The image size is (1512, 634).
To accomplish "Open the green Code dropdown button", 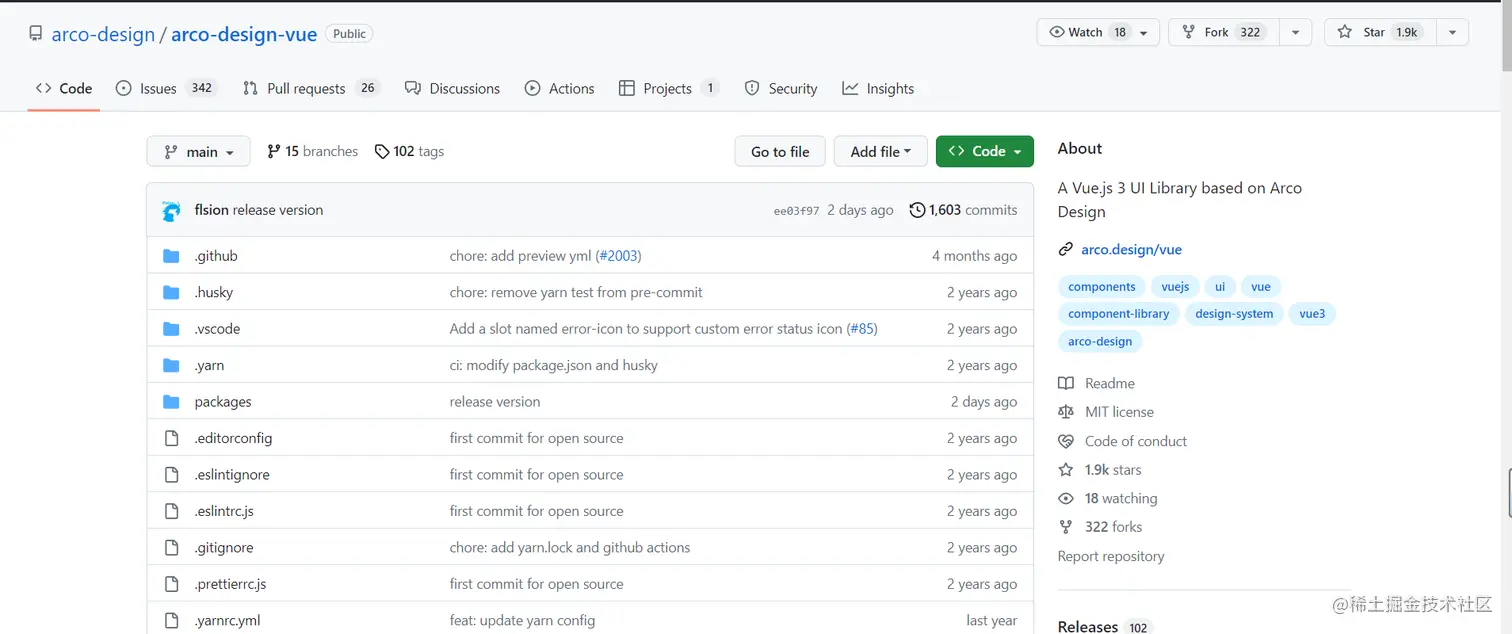I will click(x=984, y=152).
